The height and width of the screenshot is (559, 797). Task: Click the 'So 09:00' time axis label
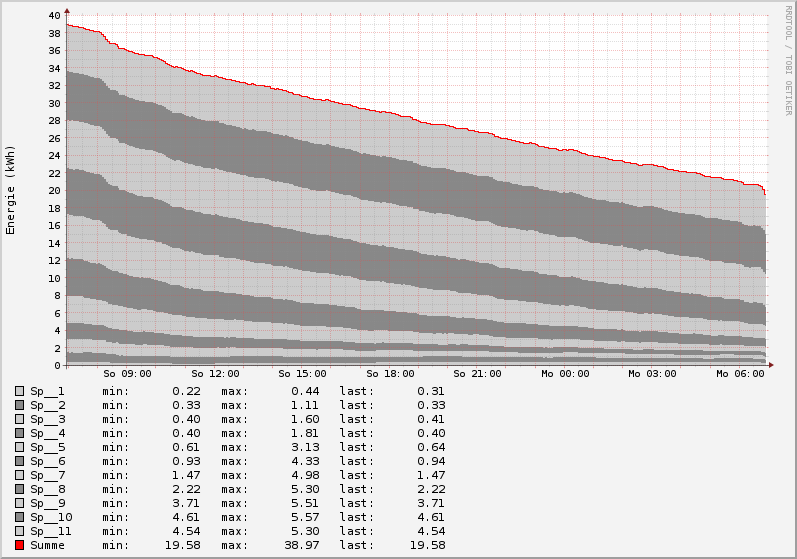(127, 374)
